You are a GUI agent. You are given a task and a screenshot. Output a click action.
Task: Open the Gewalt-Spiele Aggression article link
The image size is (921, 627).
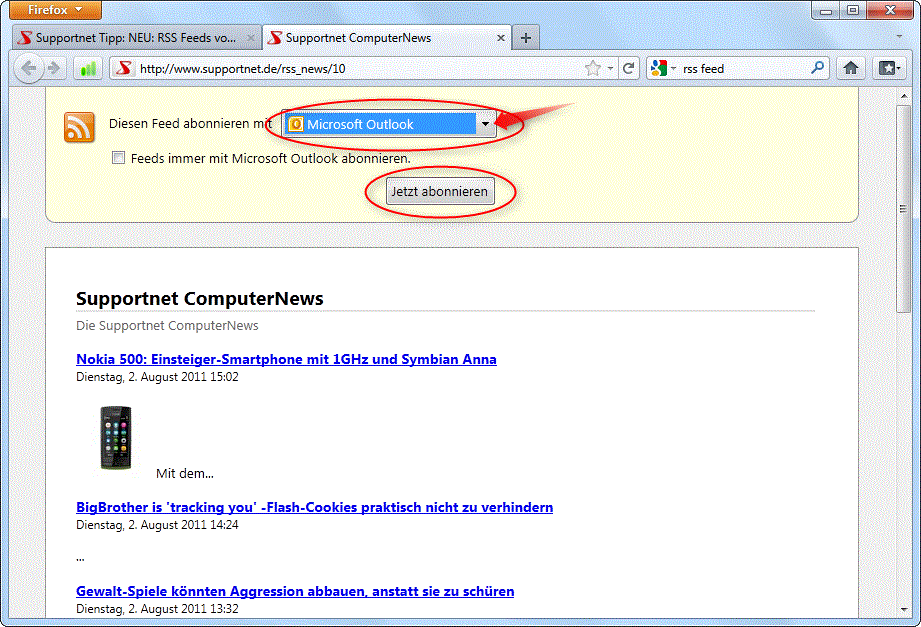click(295, 591)
